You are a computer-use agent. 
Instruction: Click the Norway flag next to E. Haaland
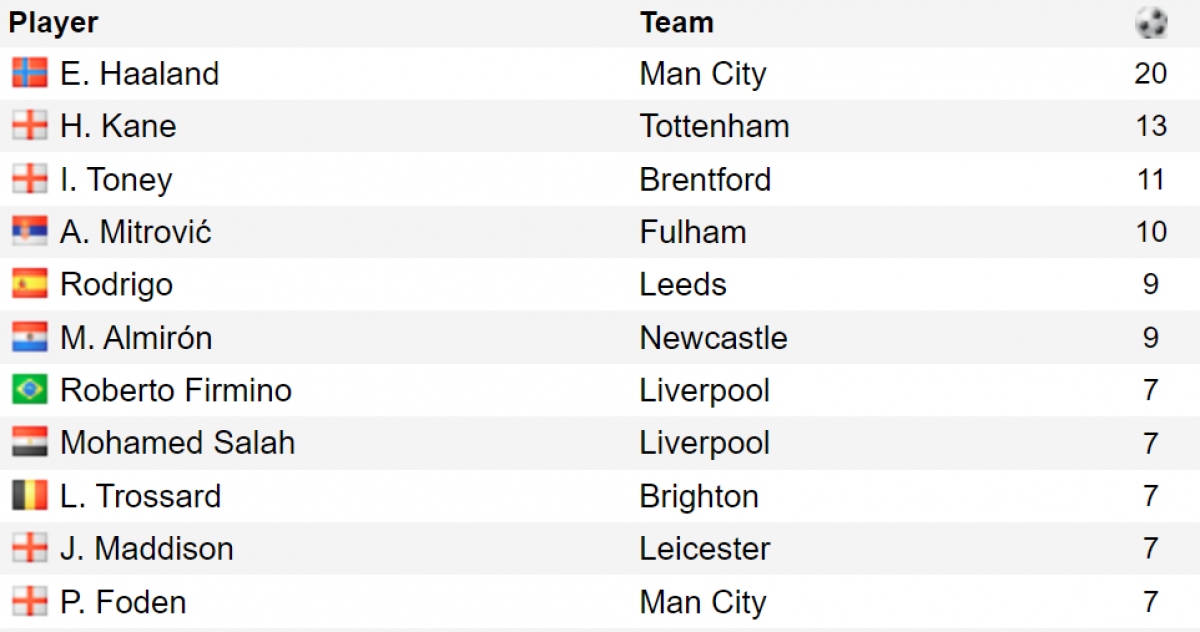click(x=30, y=73)
